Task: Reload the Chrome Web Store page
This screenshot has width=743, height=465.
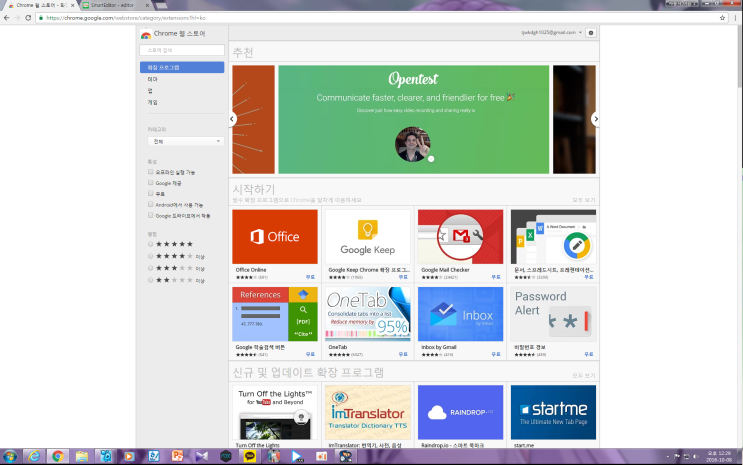Action: (28, 18)
